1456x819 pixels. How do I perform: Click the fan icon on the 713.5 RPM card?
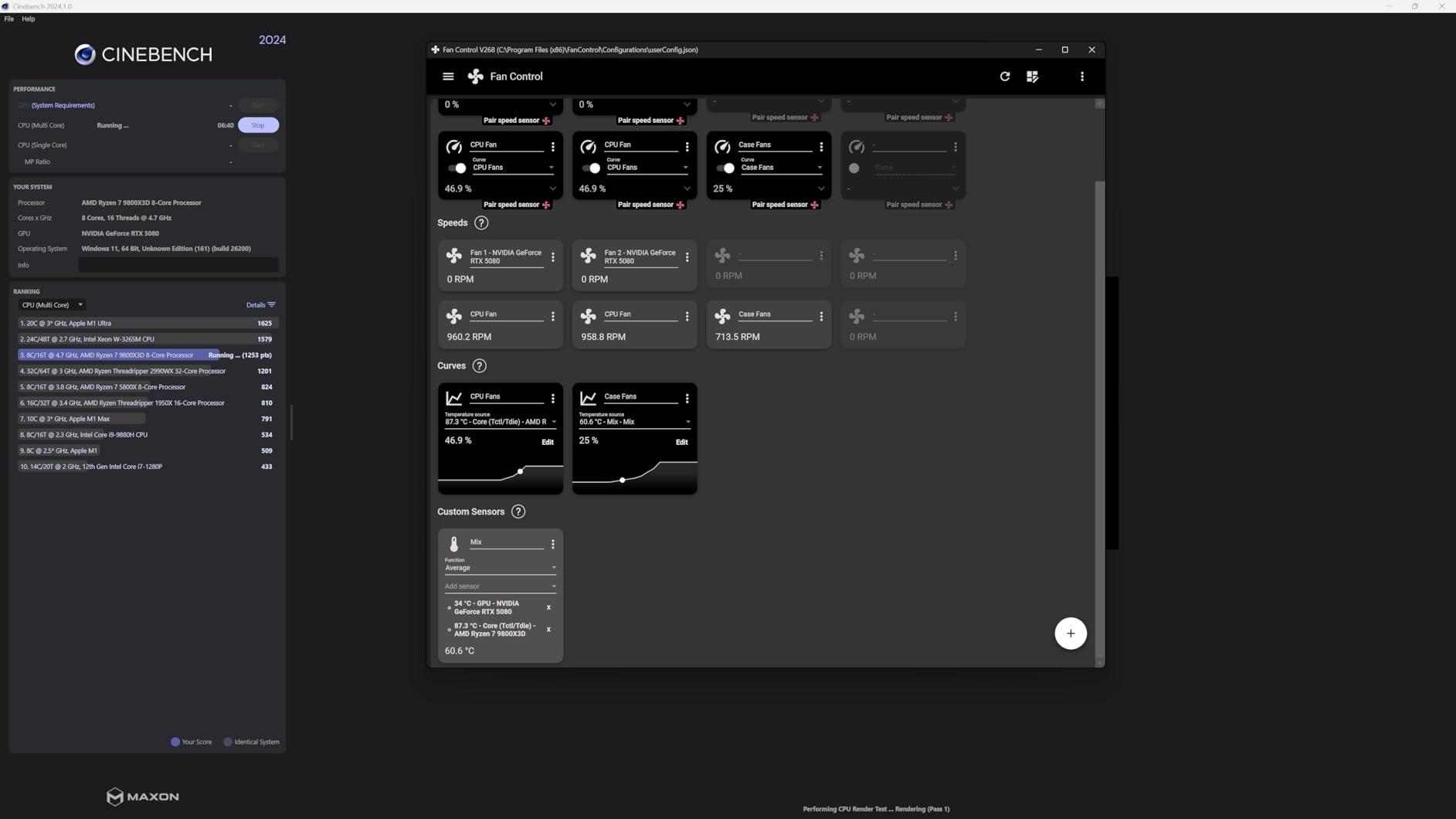(722, 316)
